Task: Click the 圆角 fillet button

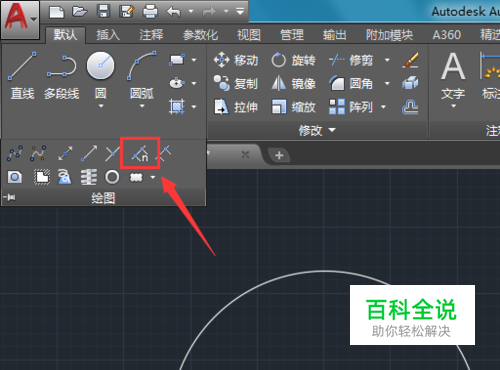Action: [351, 83]
